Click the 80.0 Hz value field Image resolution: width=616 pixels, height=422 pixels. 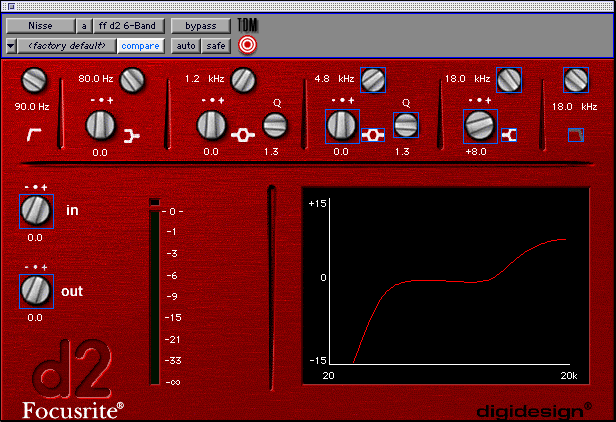pos(95,79)
